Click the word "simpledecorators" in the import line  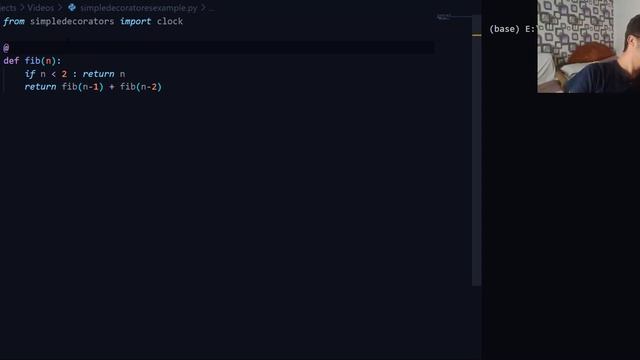(72, 22)
